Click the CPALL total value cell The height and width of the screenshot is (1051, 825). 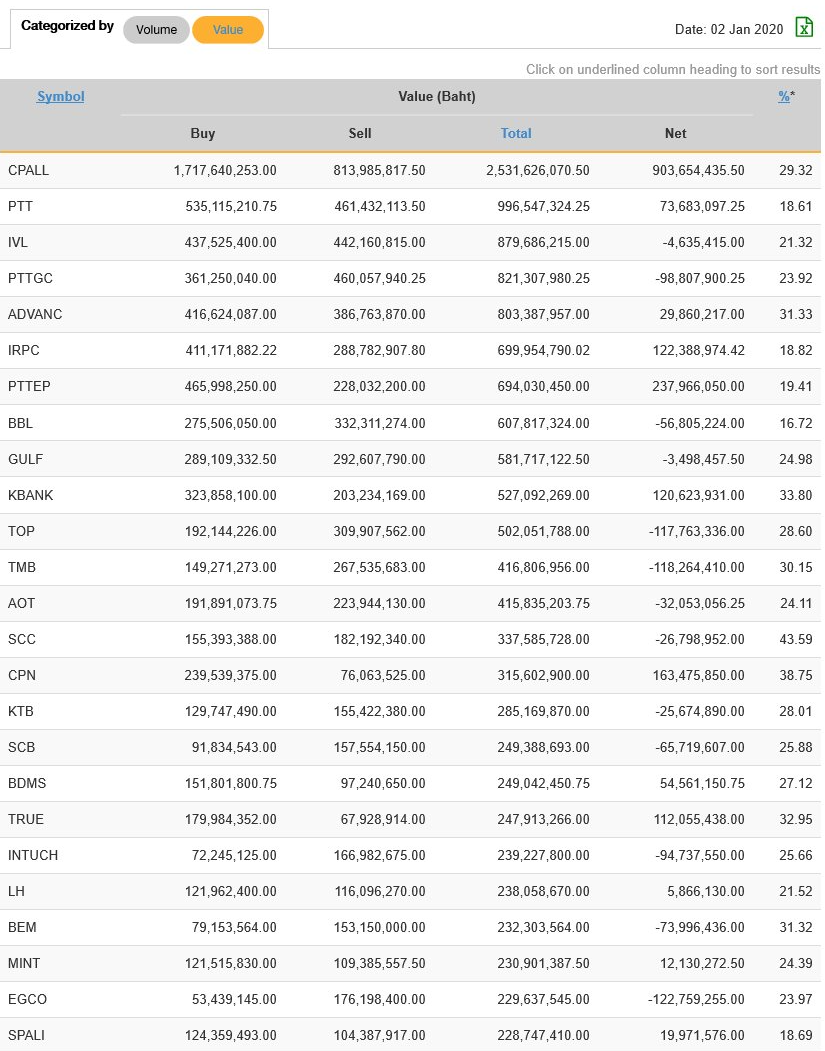pos(538,171)
